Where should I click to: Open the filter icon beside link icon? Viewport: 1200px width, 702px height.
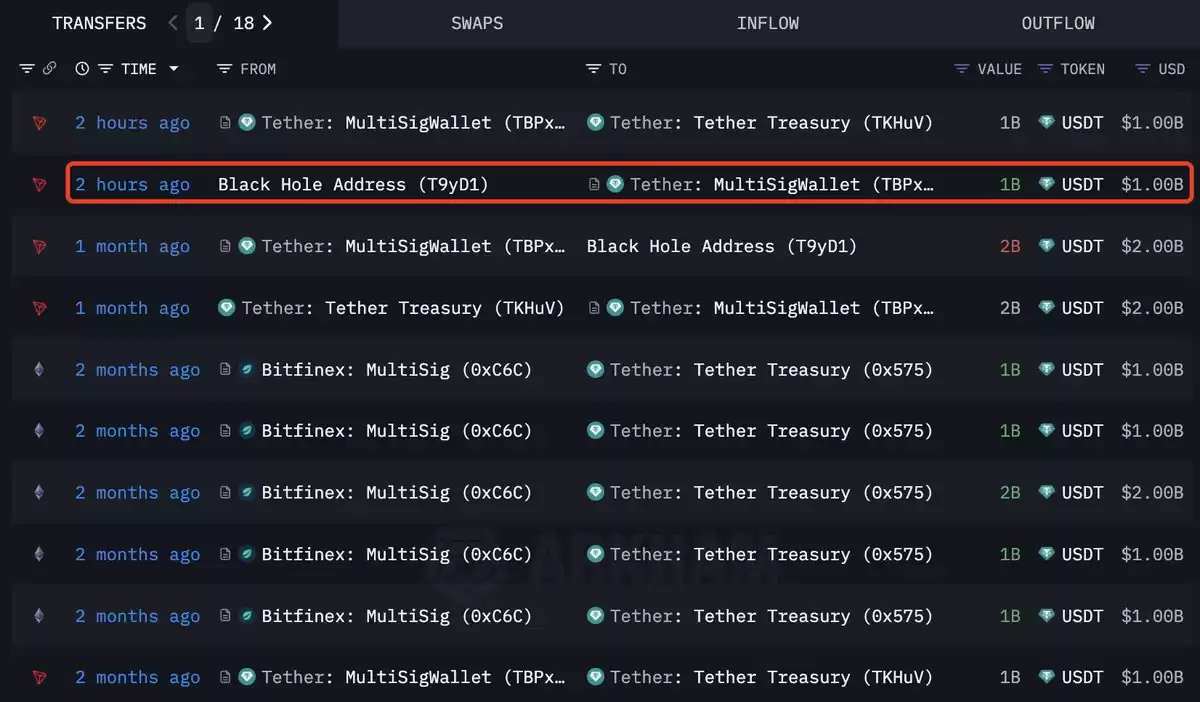[x=27, y=69]
